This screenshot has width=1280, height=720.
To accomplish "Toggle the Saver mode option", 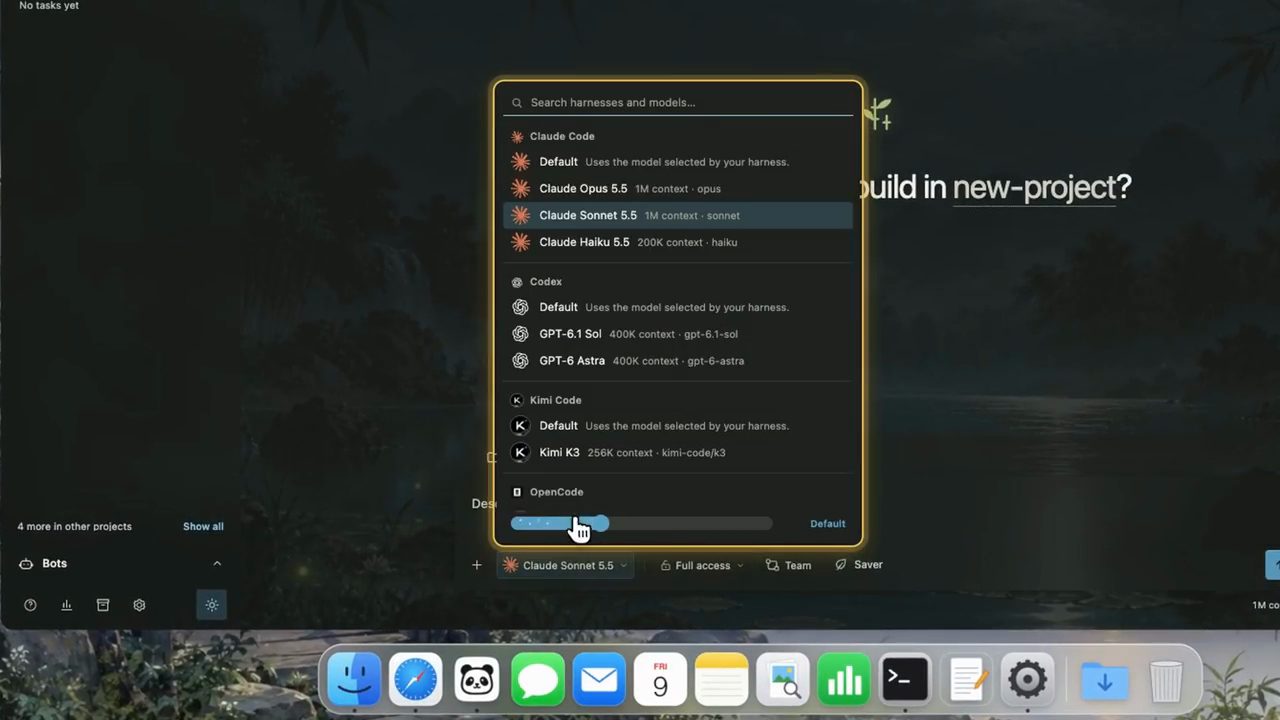I will pos(859,565).
